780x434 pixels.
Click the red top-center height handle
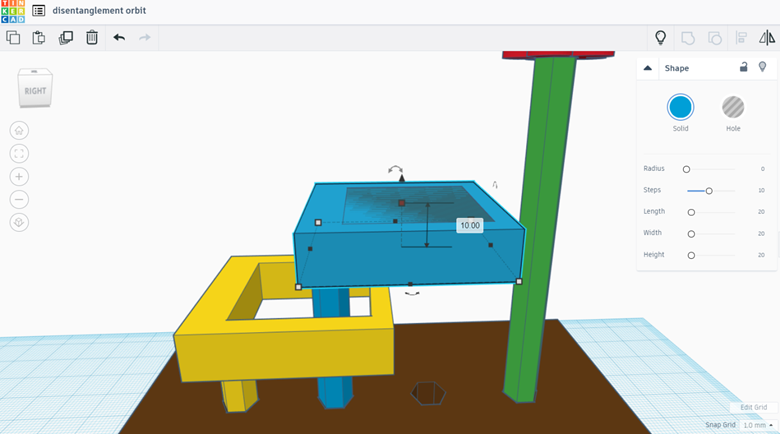pos(401,203)
